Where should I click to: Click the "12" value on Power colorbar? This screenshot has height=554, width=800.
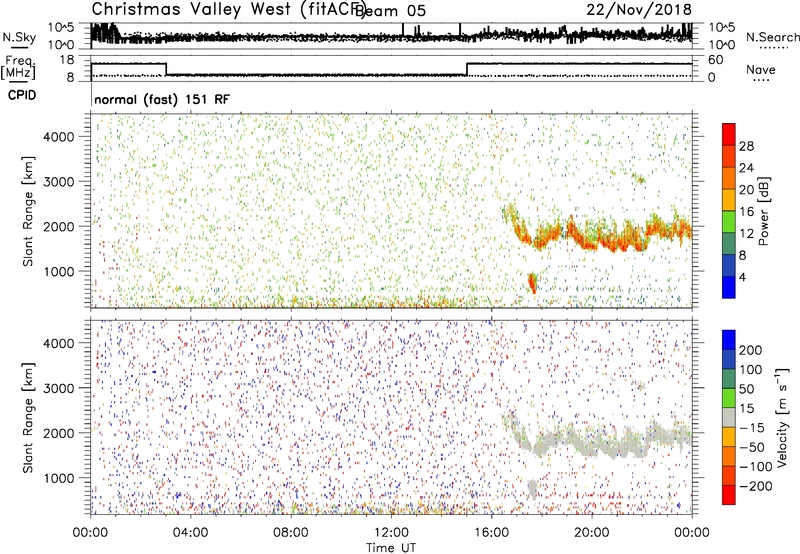[x=746, y=234]
